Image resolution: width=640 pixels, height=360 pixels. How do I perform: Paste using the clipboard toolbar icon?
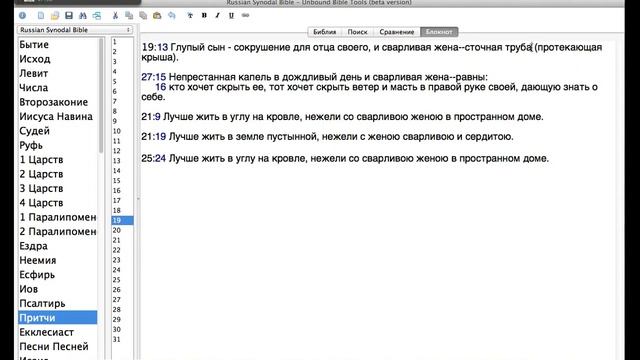(157, 16)
